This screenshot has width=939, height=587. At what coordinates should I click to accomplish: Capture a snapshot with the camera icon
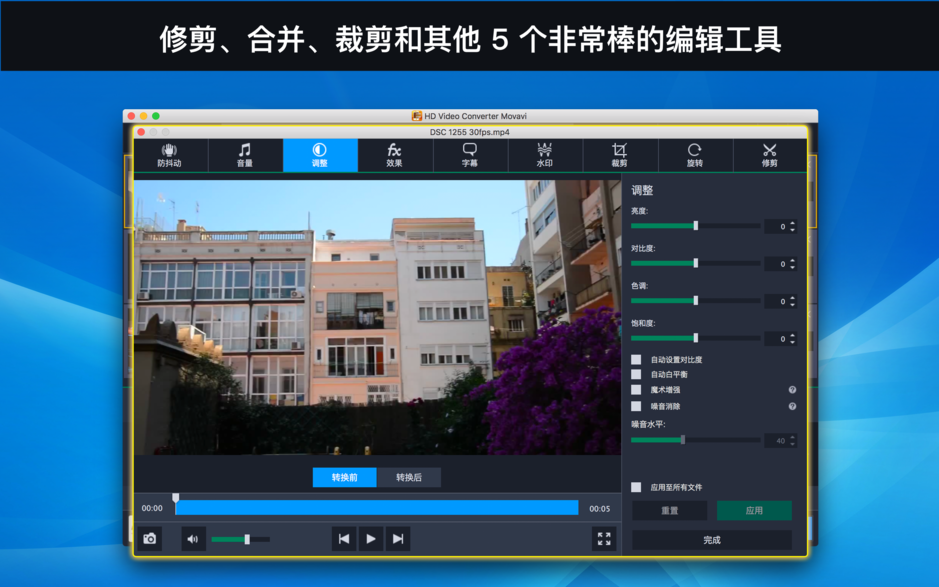(152, 538)
